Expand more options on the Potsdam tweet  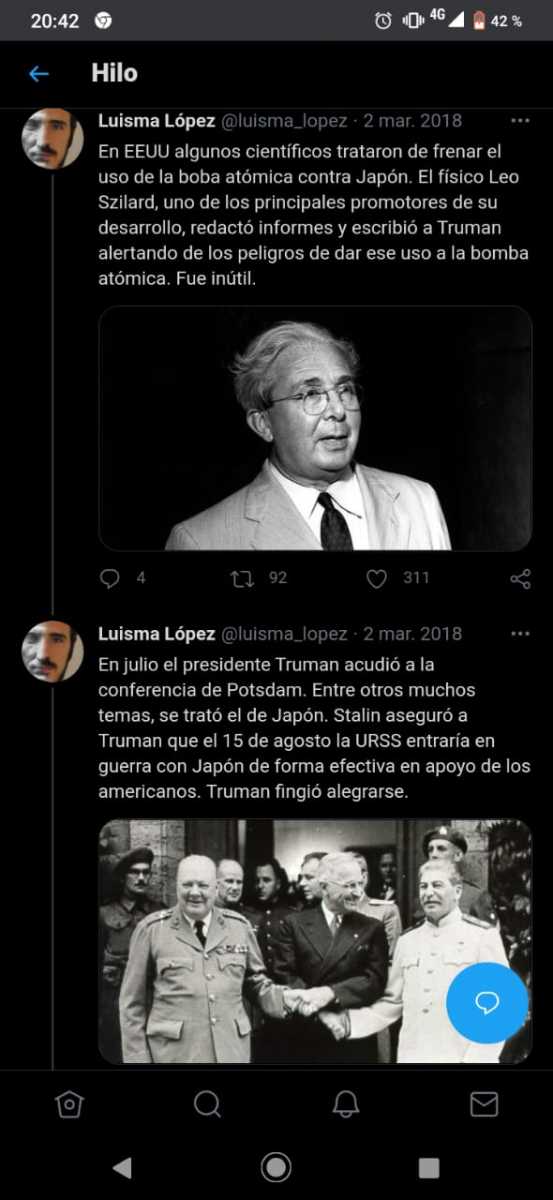(520, 634)
